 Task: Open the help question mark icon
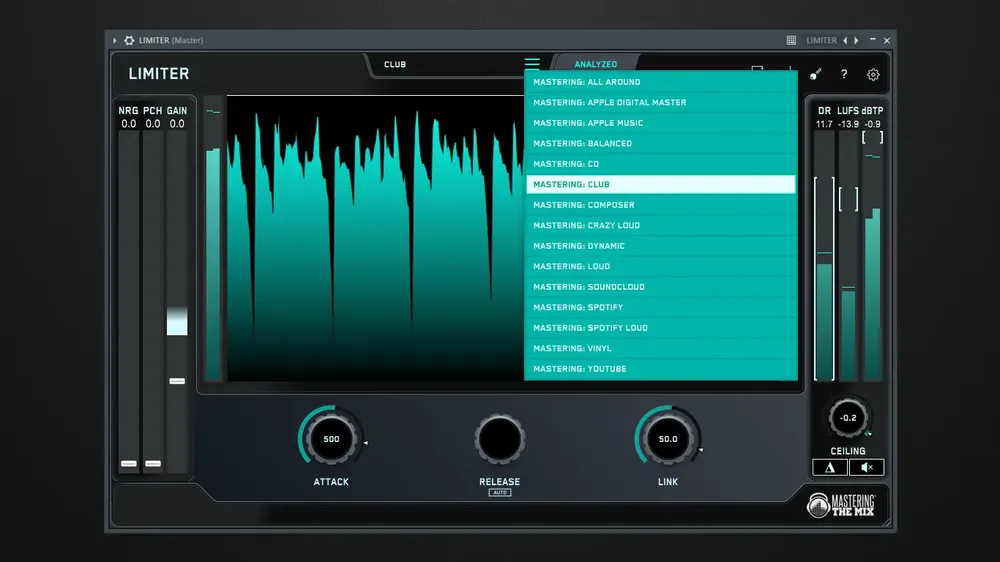(844, 74)
